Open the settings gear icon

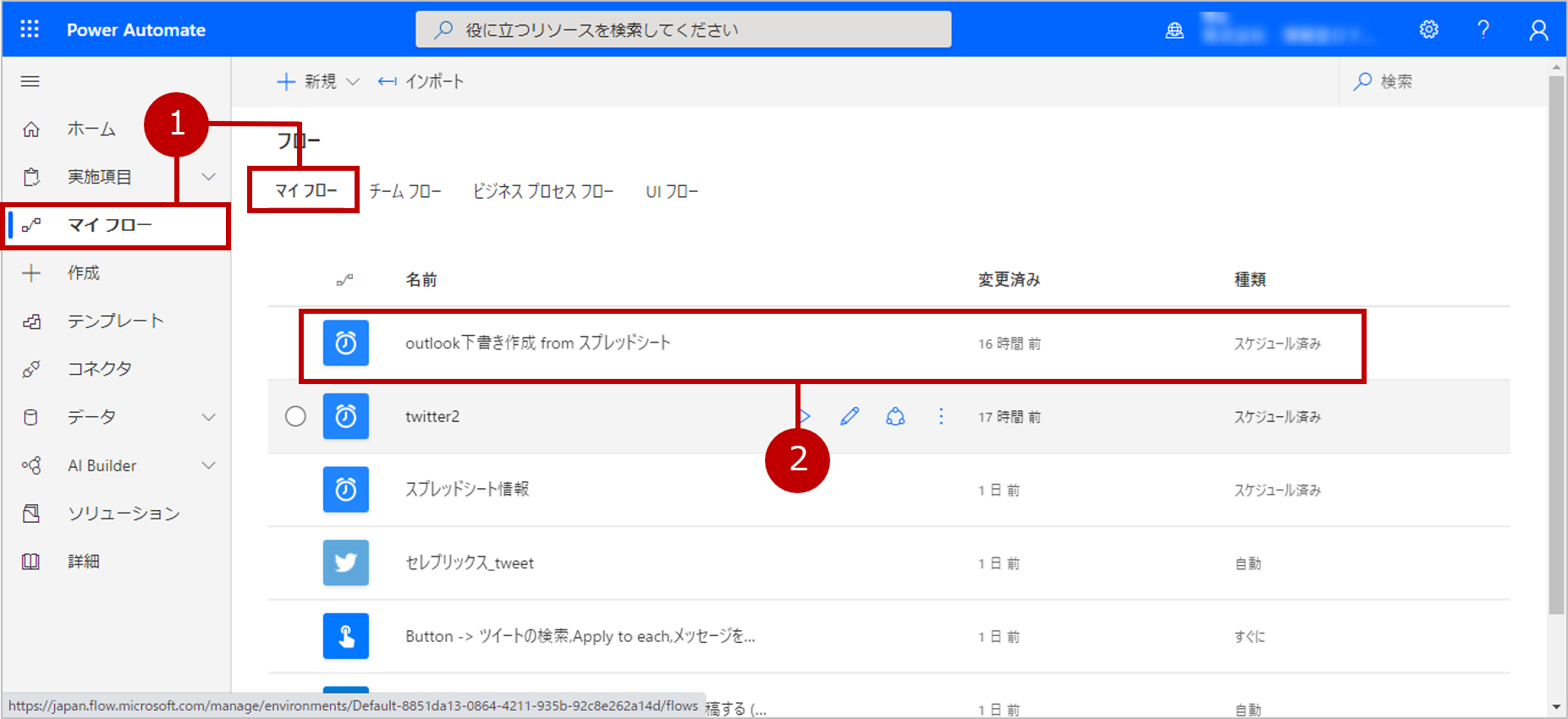coord(1429,30)
